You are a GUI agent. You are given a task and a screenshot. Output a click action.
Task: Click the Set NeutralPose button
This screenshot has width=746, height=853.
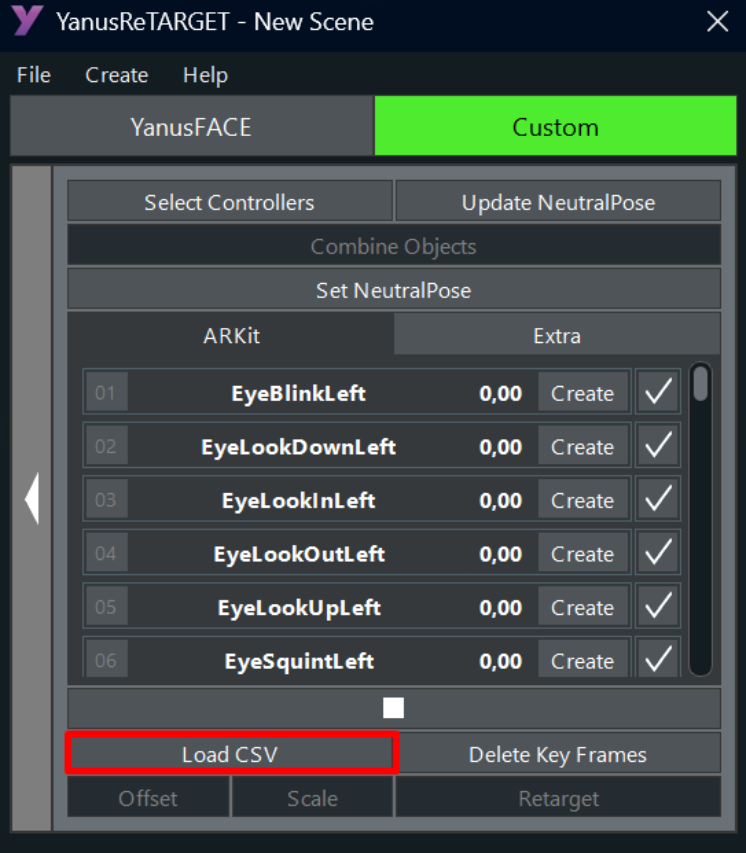click(x=394, y=290)
